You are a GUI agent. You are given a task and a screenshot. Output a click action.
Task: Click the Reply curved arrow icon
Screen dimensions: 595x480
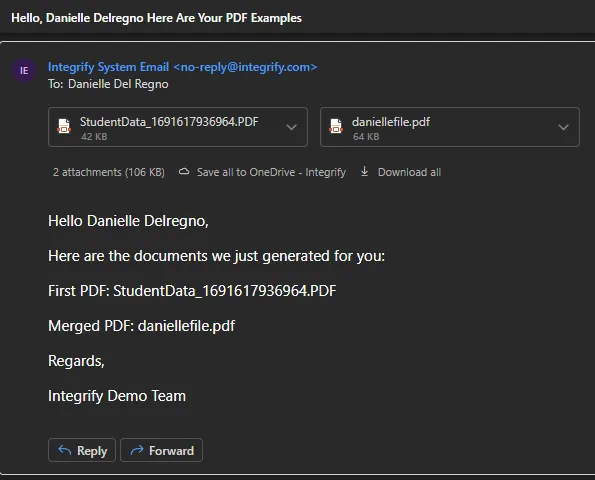(65, 450)
